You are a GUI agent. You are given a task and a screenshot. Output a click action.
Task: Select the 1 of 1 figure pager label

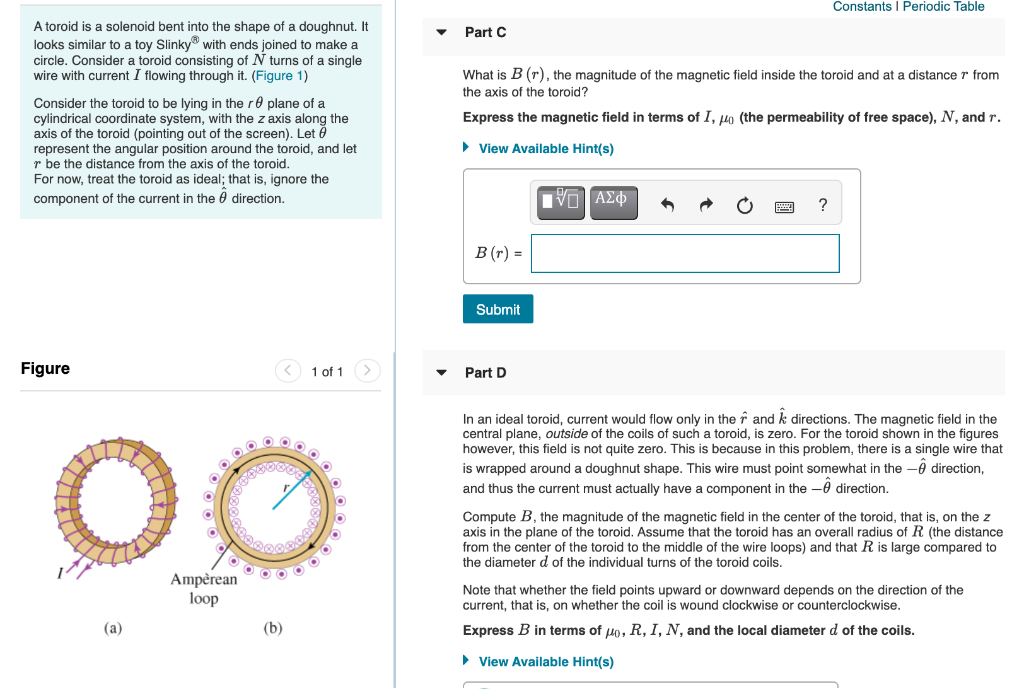tap(327, 371)
